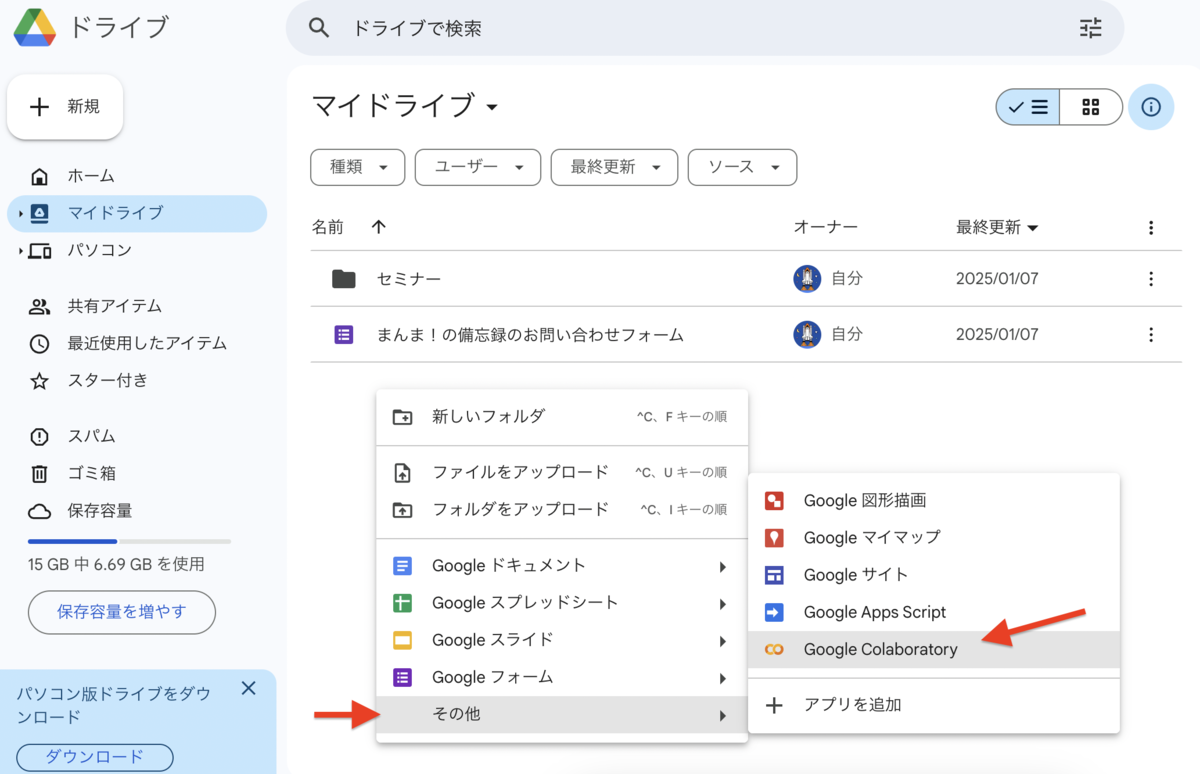
Task: Open その他 menu entry
Action: pyautogui.click(x=562, y=715)
